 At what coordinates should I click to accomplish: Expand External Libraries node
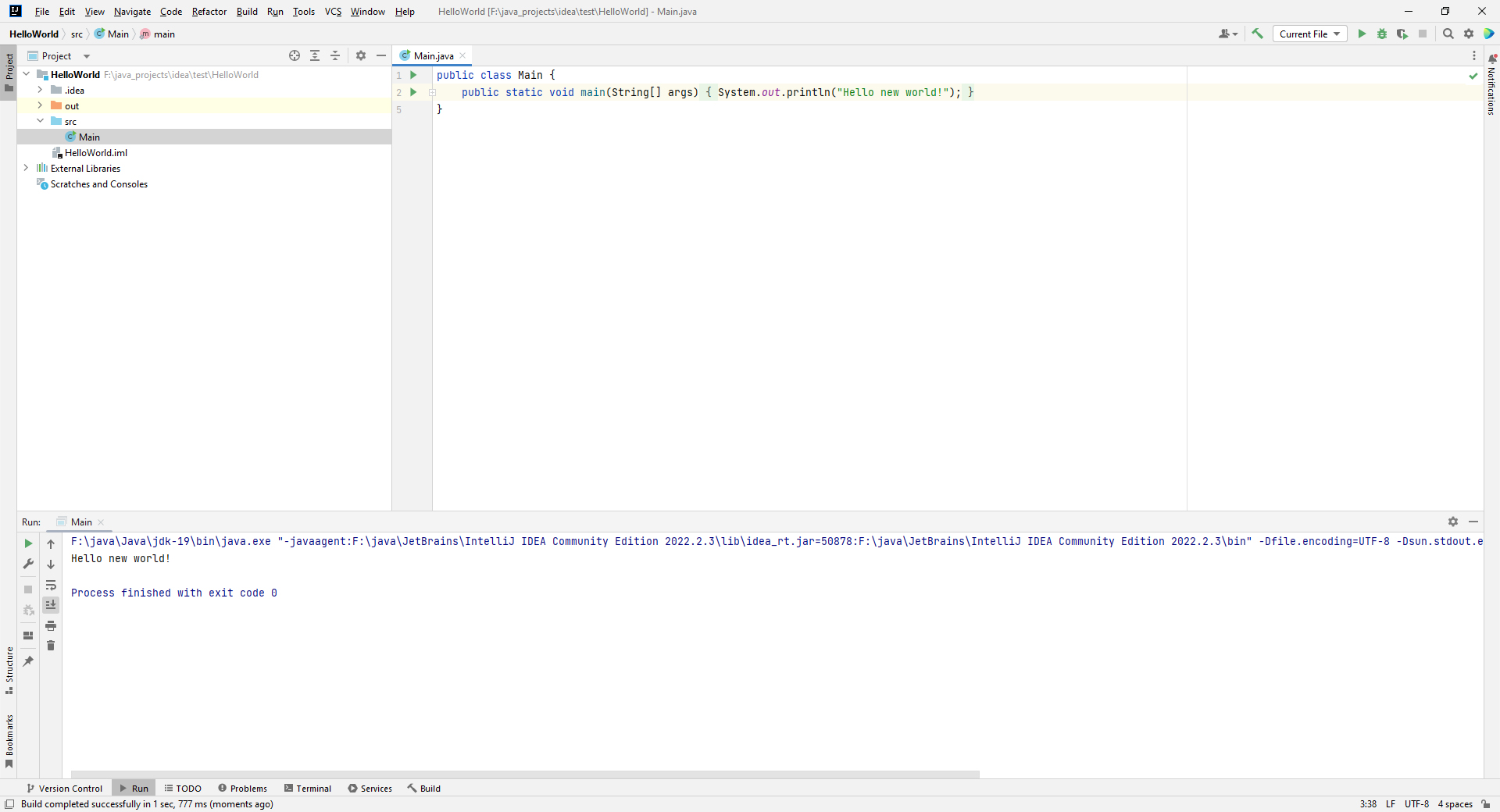27,168
